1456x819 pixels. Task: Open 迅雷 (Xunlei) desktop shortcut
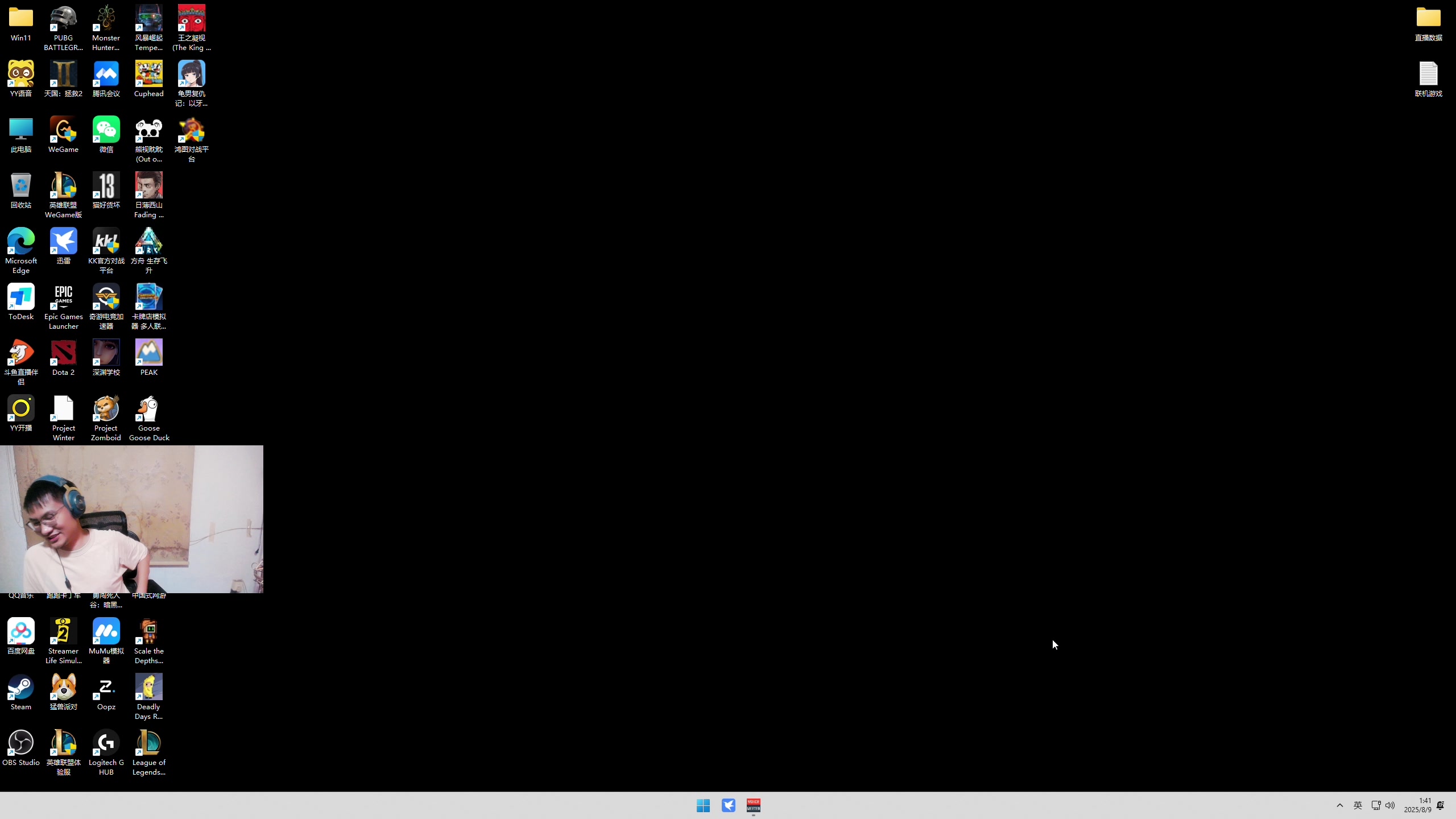click(x=63, y=246)
